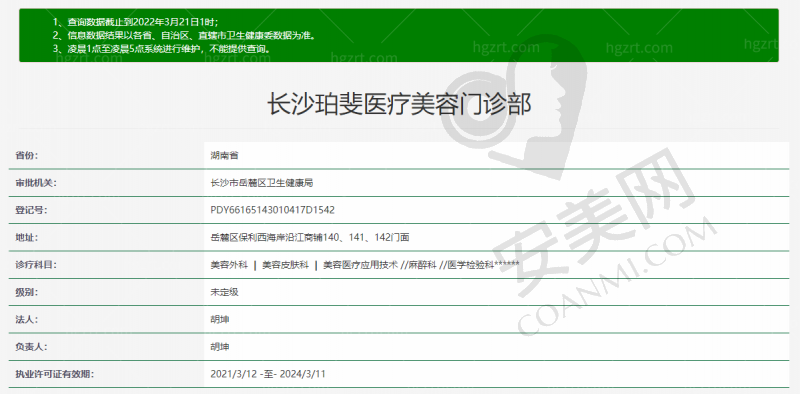This screenshot has height=394, width=800.
Task: Select the 执业许可证有效期 label
Action: [55, 374]
